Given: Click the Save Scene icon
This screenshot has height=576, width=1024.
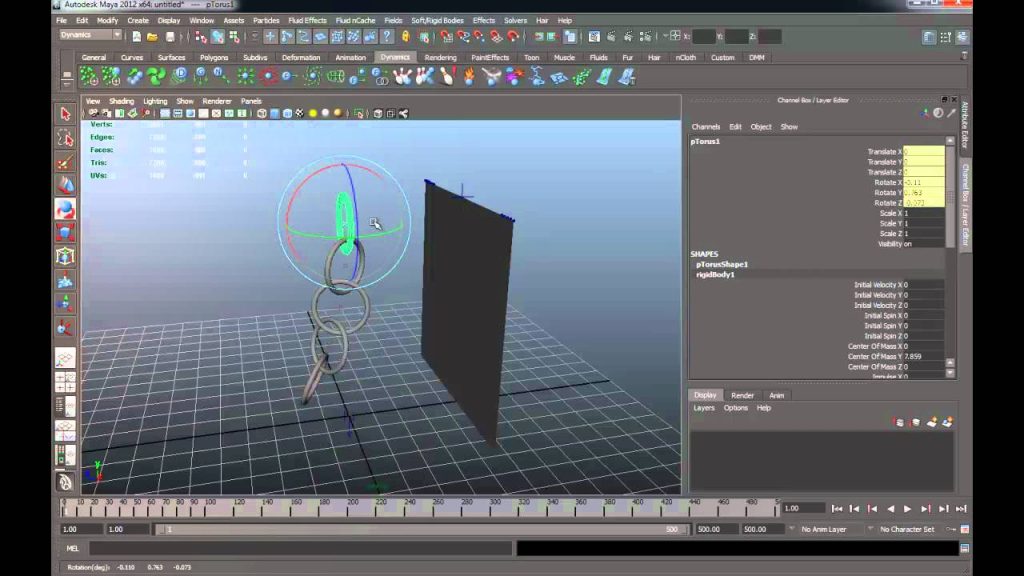Looking at the screenshot, I should 170,37.
